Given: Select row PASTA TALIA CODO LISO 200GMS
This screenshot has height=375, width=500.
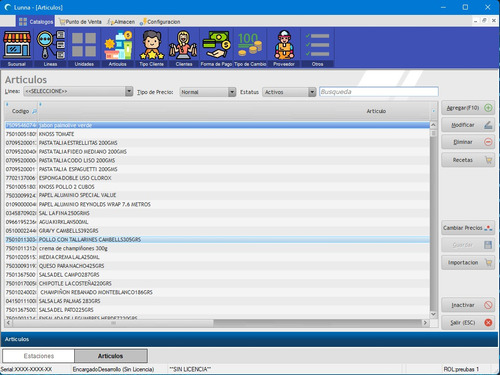Looking at the screenshot, I should coord(217,160).
